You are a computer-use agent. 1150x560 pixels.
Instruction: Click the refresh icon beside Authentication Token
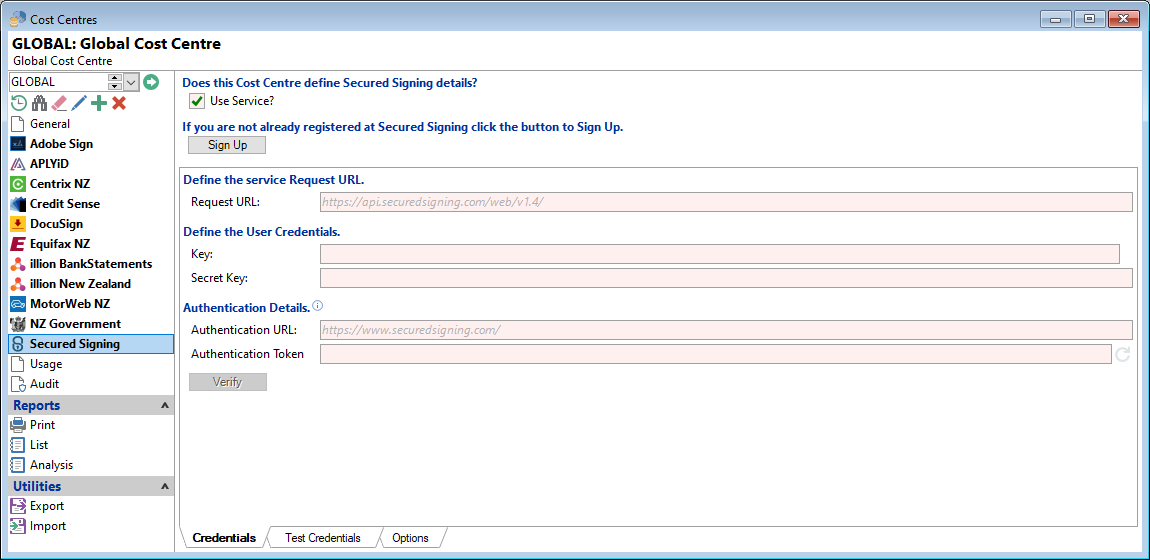(1123, 355)
